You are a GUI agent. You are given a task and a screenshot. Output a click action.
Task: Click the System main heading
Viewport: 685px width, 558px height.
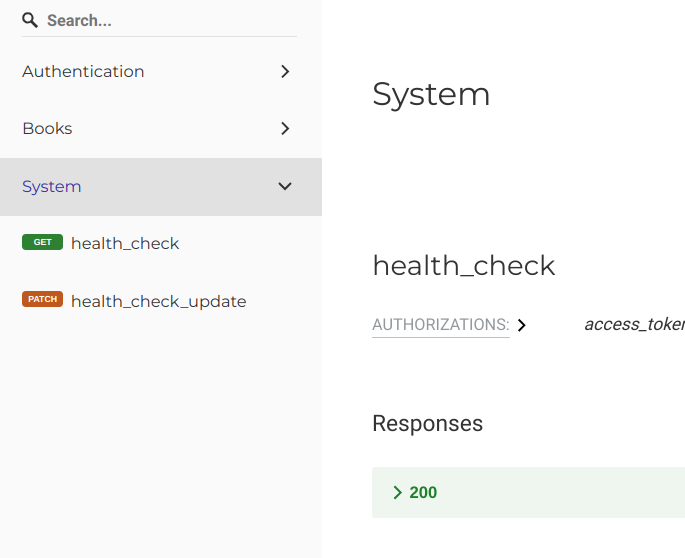(431, 94)
